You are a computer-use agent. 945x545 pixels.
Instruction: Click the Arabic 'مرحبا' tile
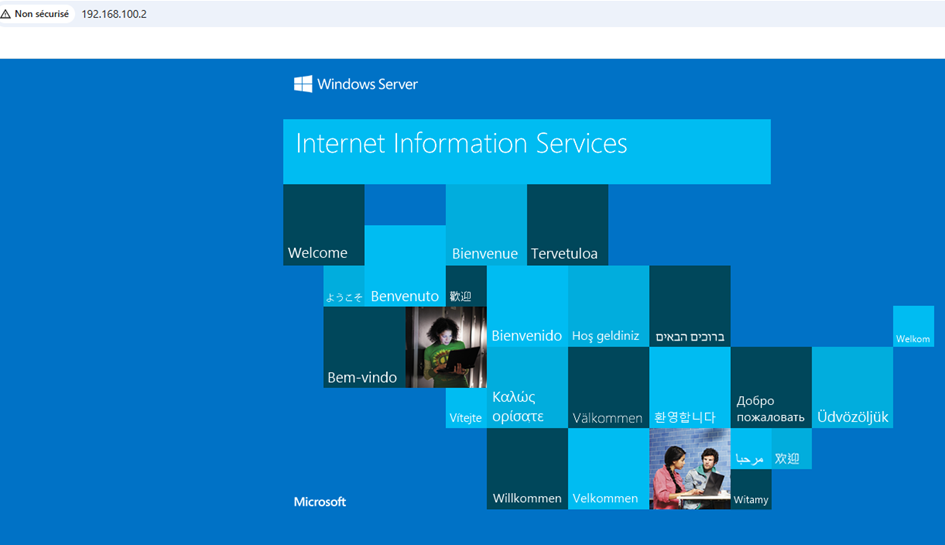[751, 449]
